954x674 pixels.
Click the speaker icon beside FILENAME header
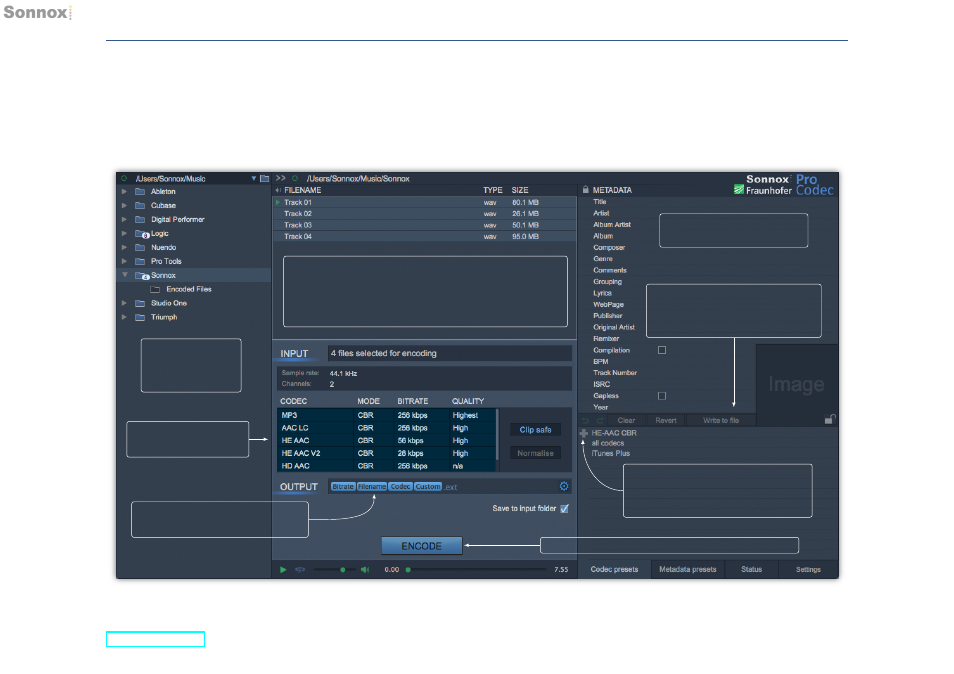pyautogui.click(x=278, y=190)
